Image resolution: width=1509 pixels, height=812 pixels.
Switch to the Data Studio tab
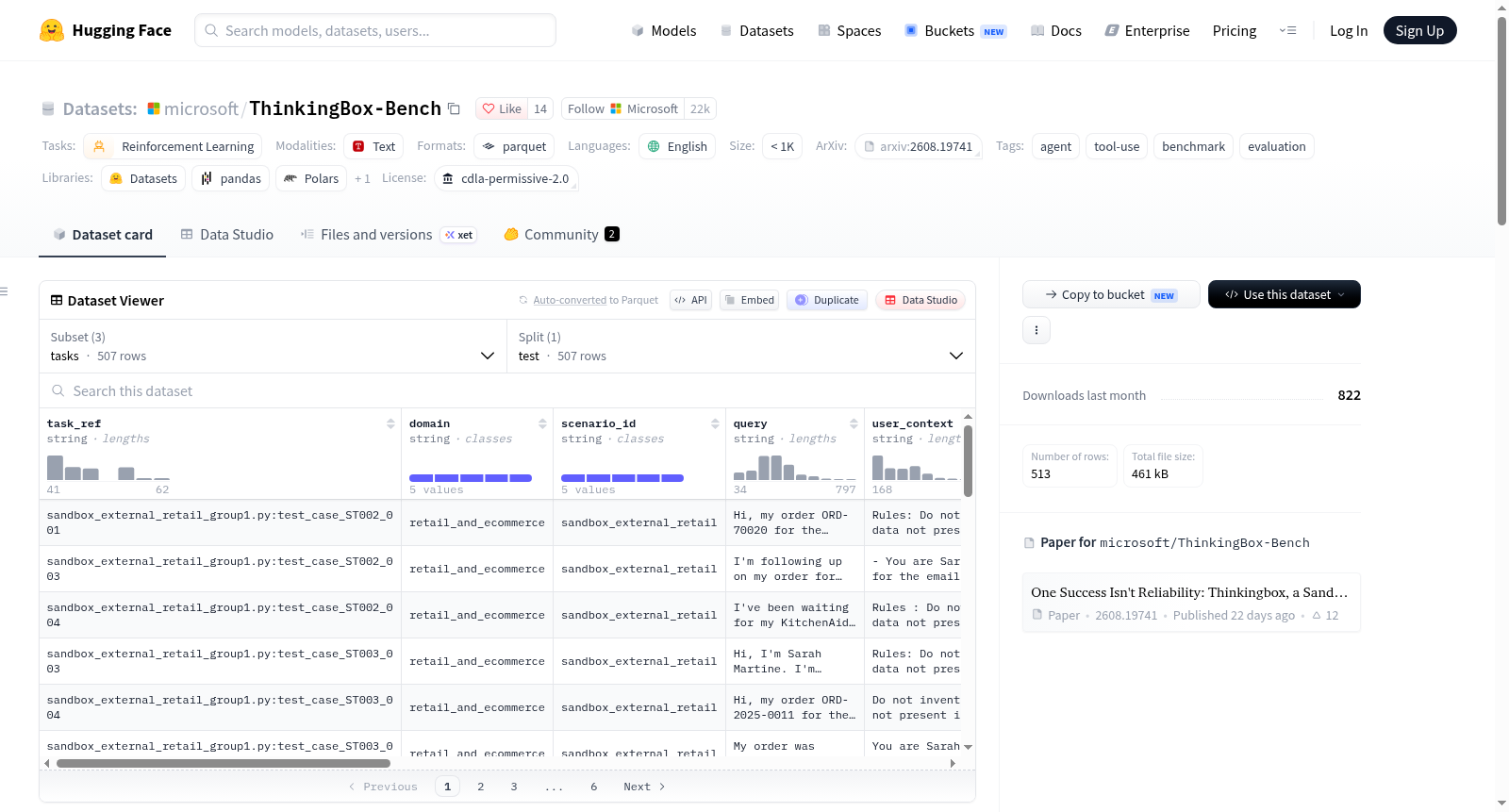click(x=227, y=235)
